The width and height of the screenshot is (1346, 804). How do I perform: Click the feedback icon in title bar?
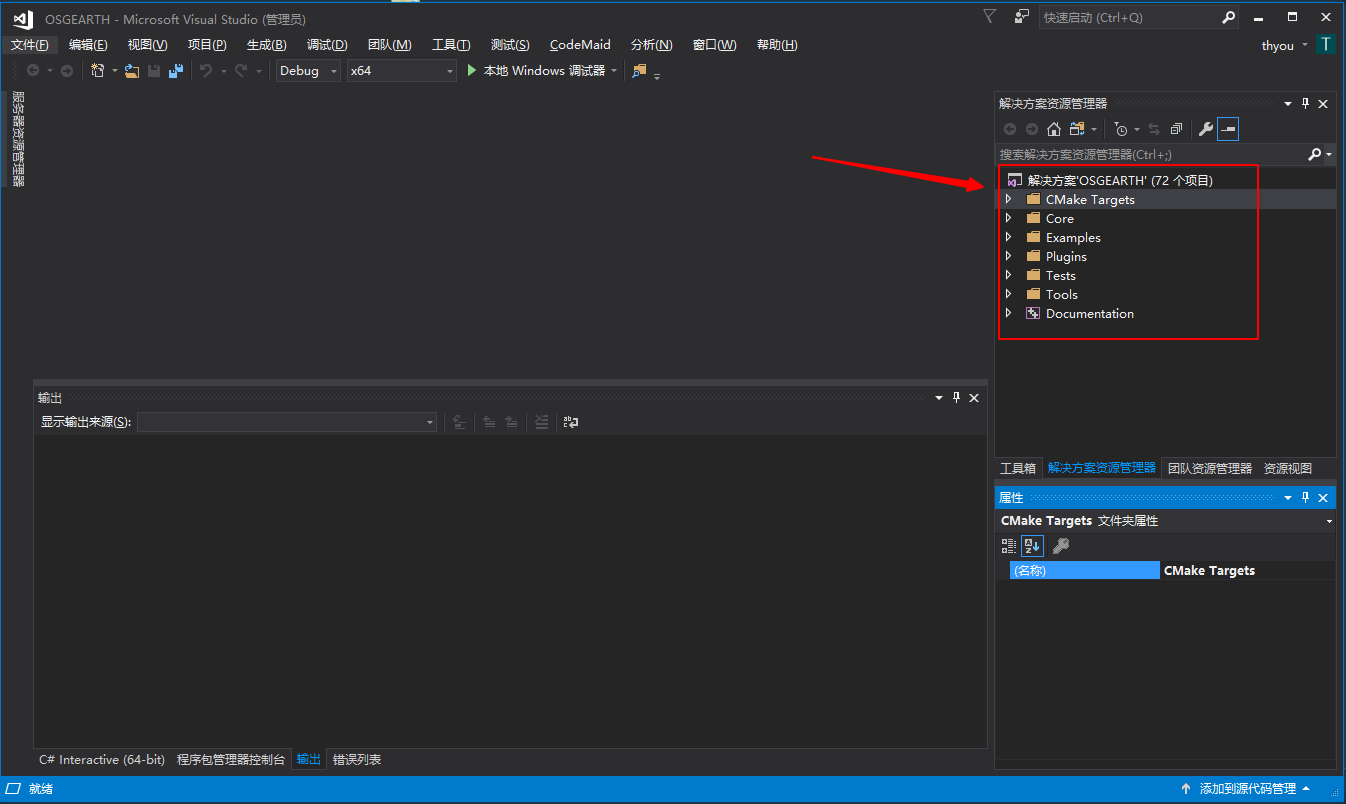tap(1021, 17)
